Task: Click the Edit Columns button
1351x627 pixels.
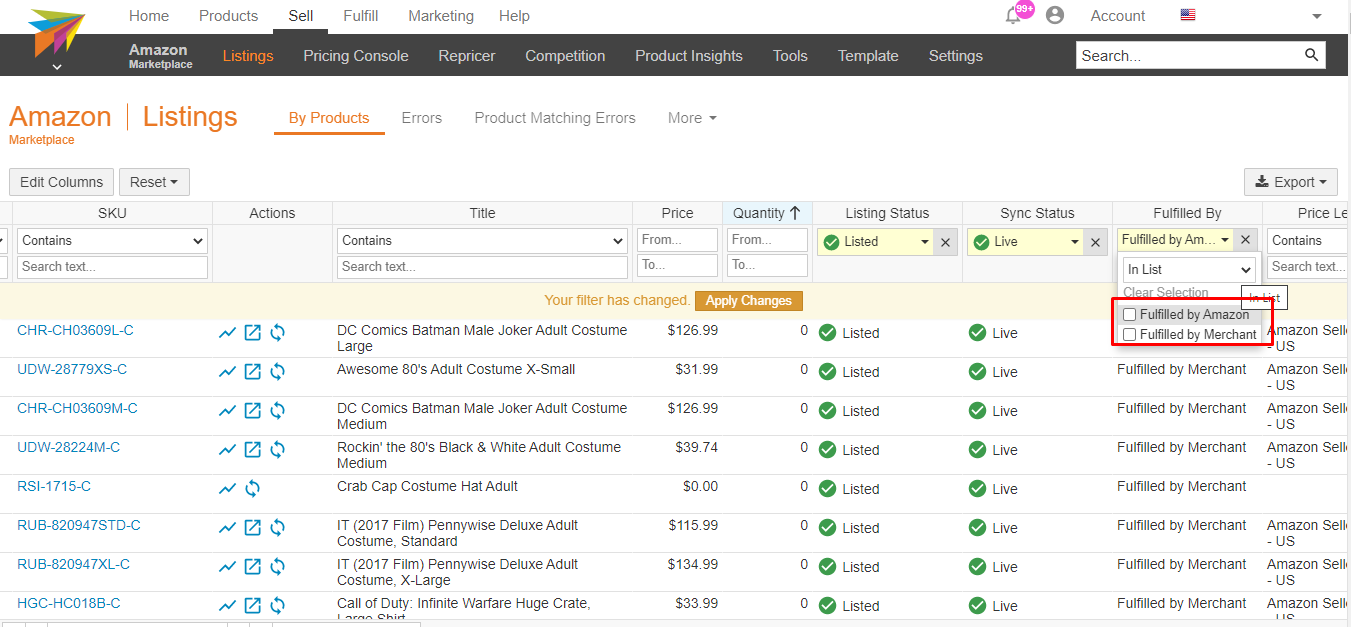Action: (61, 182)
